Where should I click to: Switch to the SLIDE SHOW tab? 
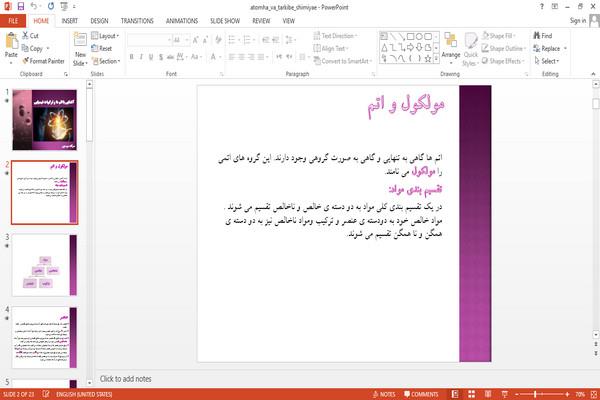(225, 21)
